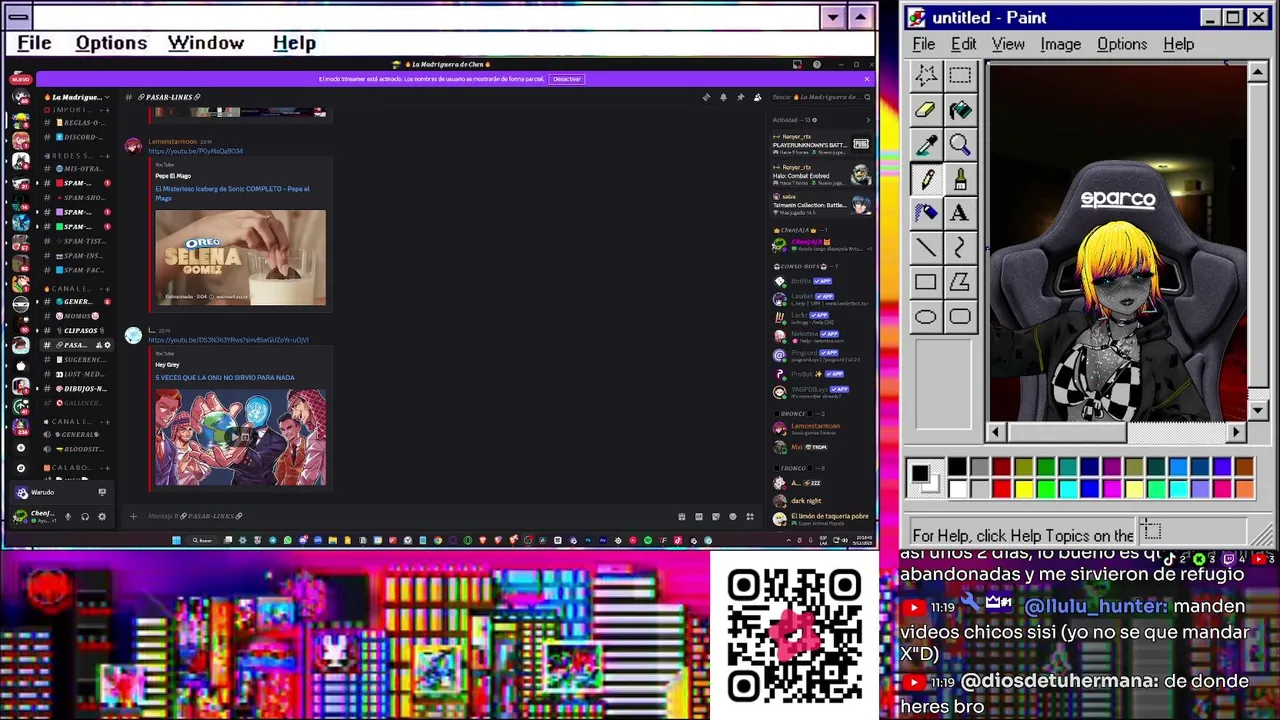Viewport: 1280px width, 720px height.
Task: Choose bright red in the Paint palette
Action: (x=1001, y=488)
